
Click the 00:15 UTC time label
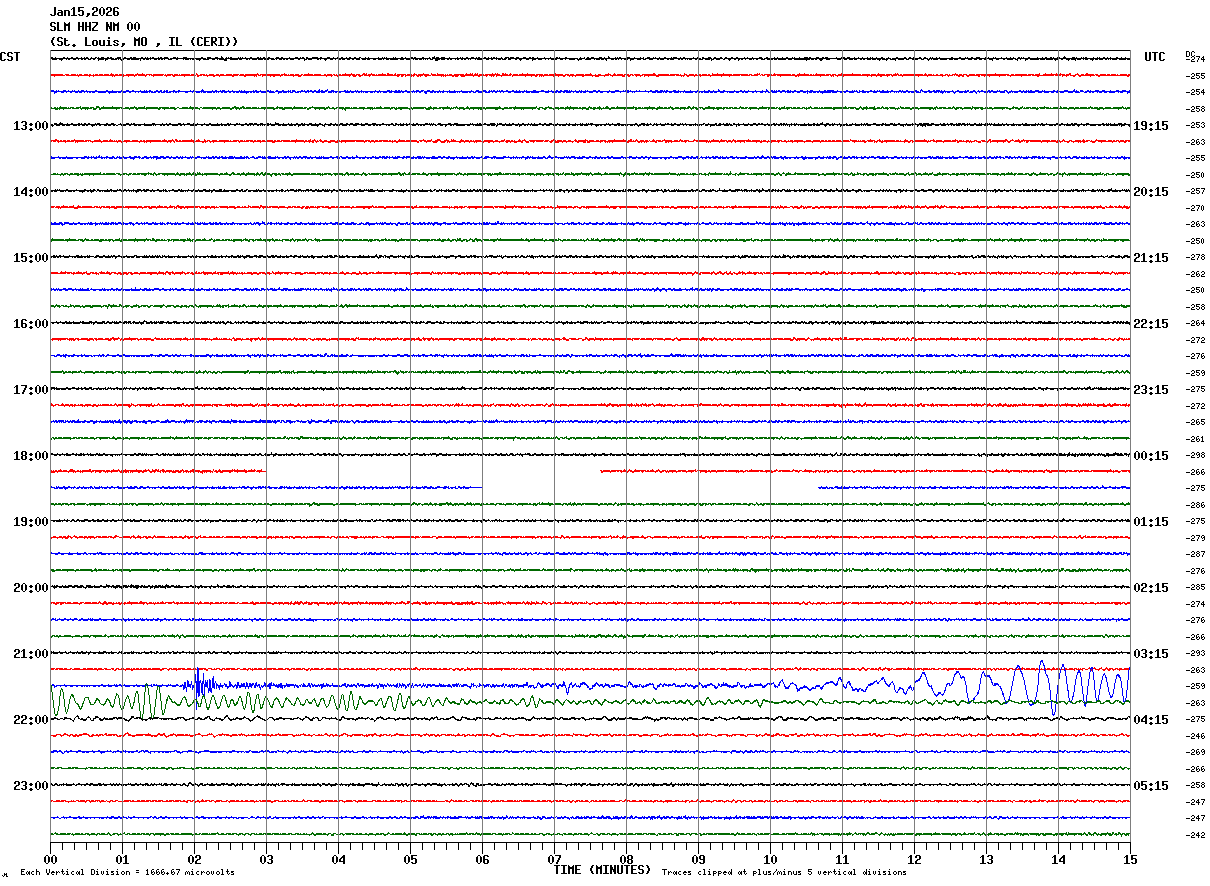[1151, 456]
